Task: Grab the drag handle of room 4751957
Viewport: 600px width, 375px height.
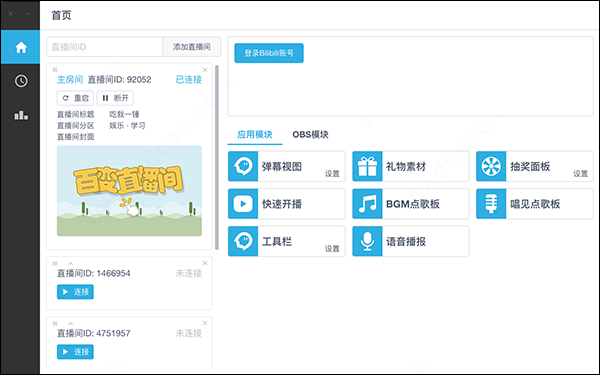Action: point(55,323)
